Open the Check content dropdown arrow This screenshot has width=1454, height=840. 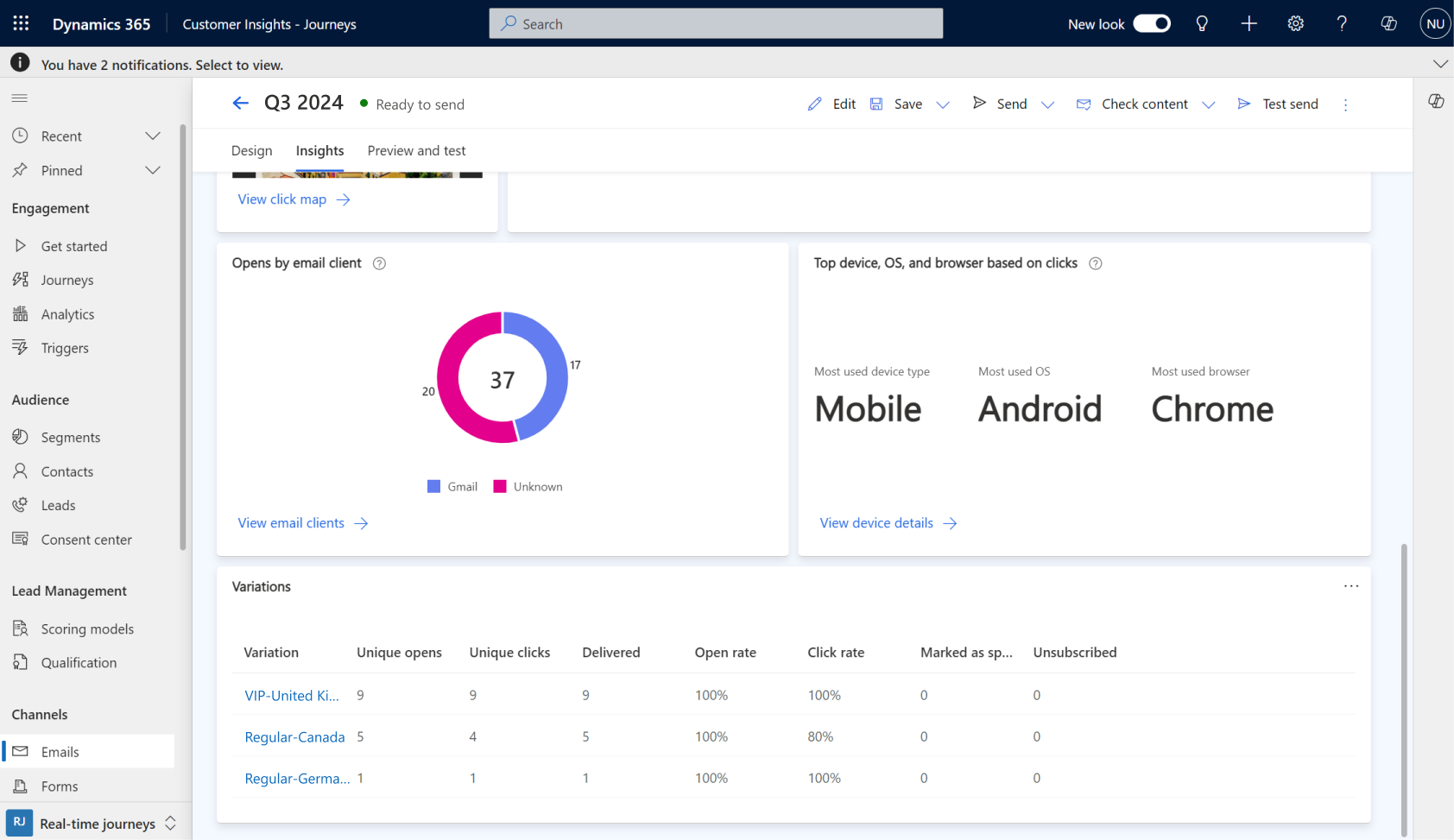click(x=1209, y=104)
